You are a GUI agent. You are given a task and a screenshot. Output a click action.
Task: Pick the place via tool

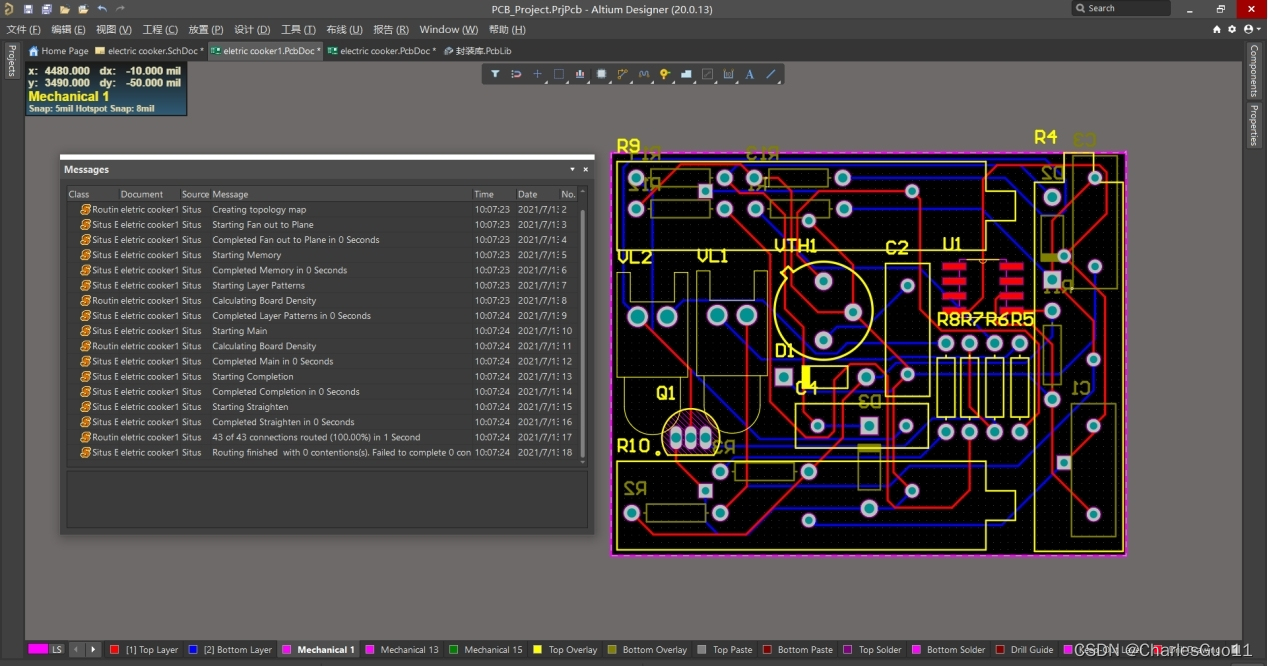pyautogui.click(x=665, y=74)
